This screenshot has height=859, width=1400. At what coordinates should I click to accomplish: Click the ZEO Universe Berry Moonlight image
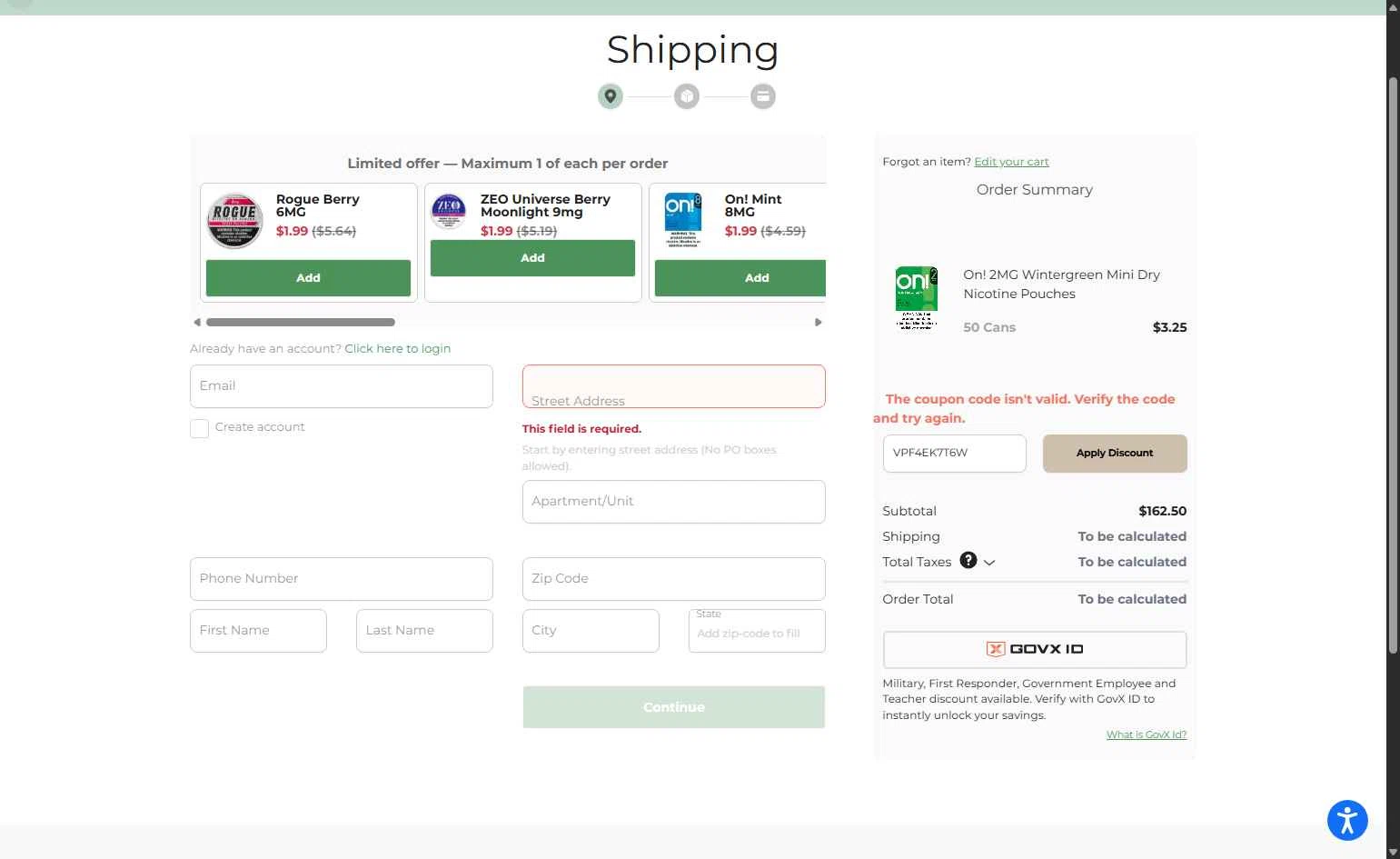pyautogui.click(x=449, y=211)
